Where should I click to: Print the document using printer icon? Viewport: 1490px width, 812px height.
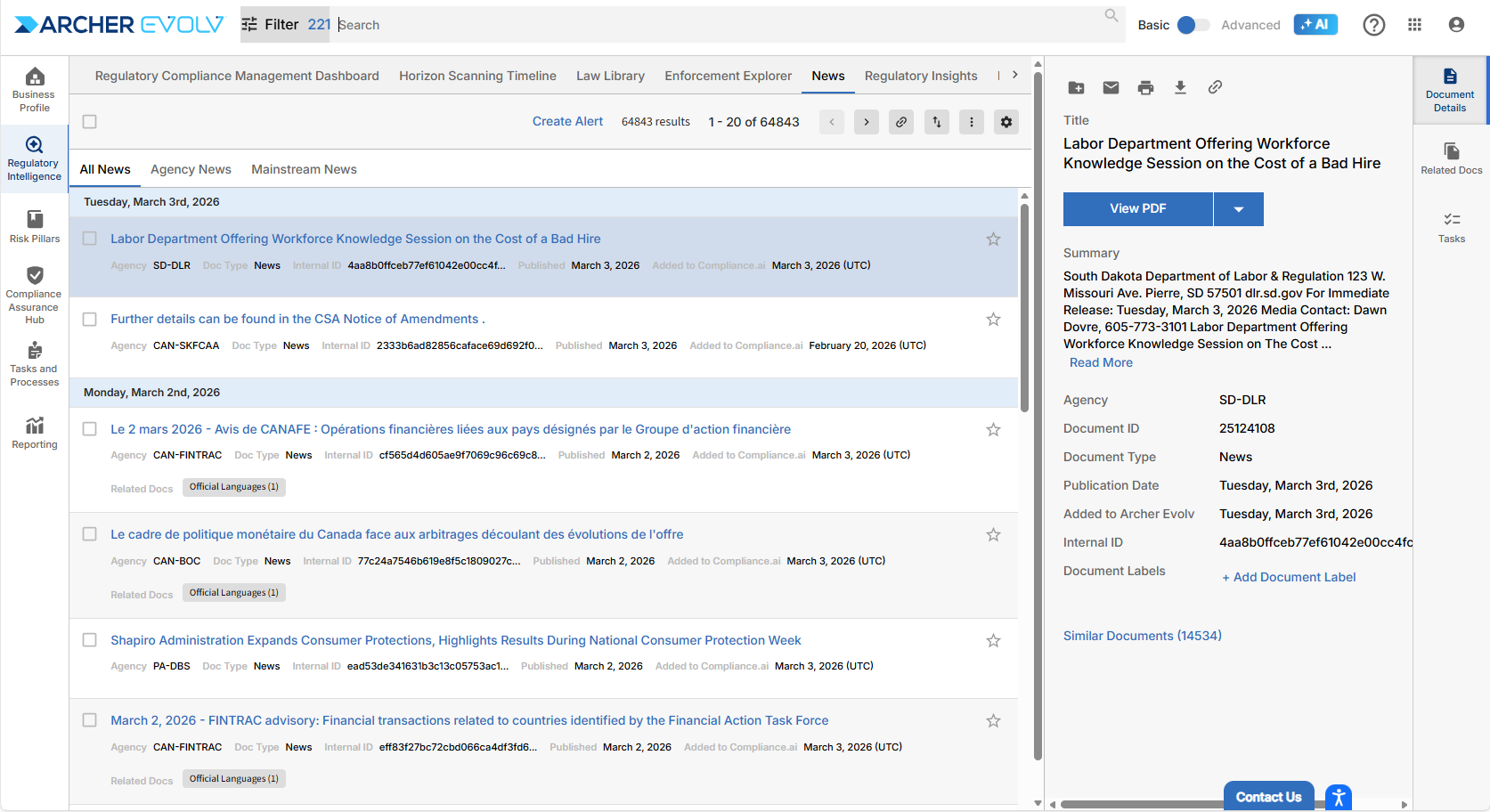pyautogui.click(x=1145, y=87)
